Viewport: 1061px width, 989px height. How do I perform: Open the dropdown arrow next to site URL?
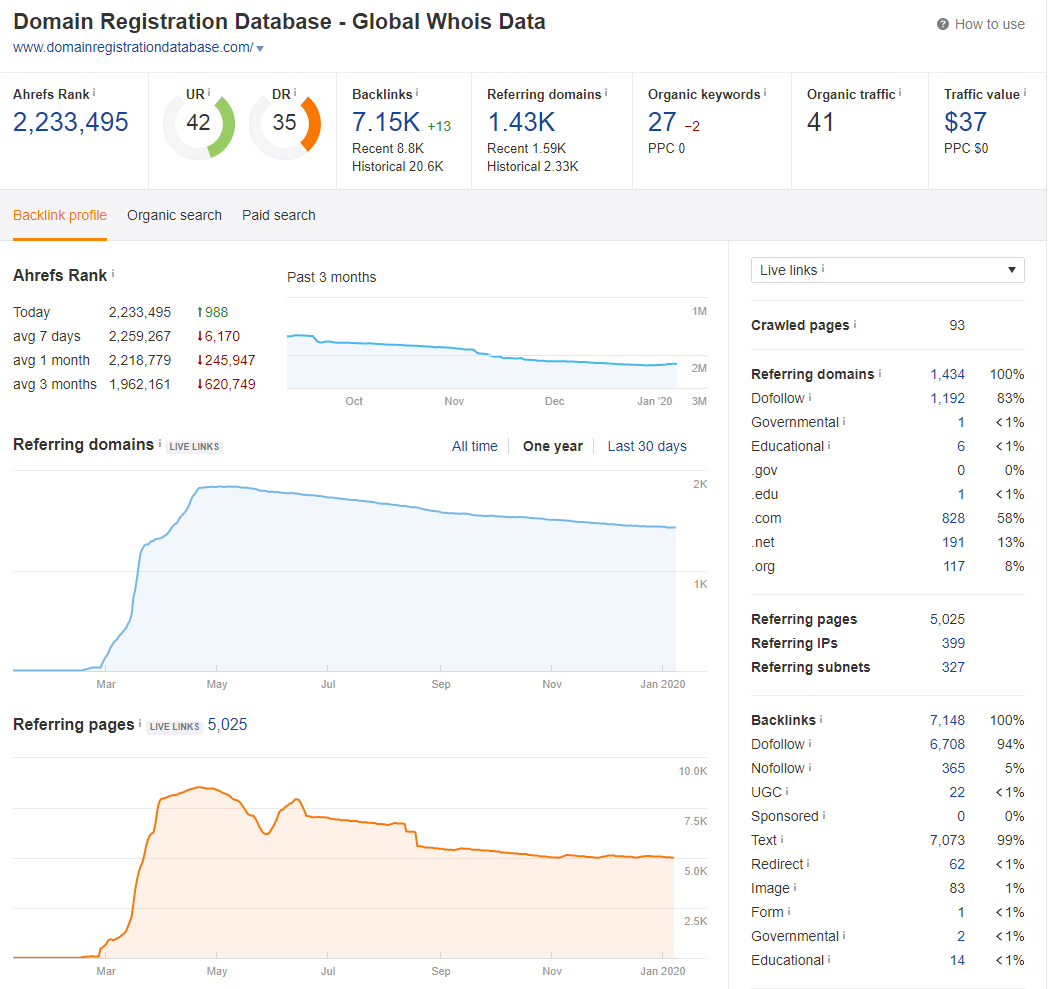pos(260,49)
